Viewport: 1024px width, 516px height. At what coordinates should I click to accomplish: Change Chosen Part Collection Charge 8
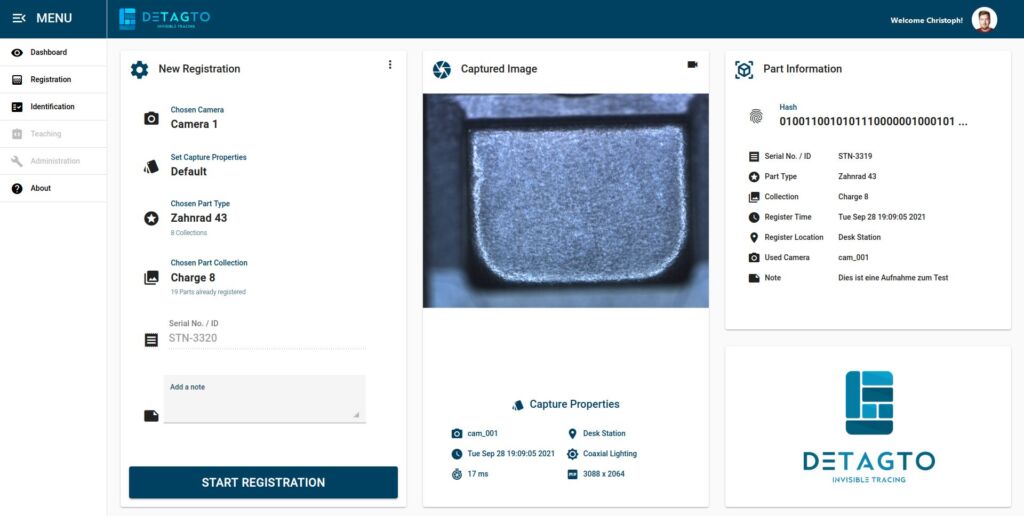(x=193, y=278)
